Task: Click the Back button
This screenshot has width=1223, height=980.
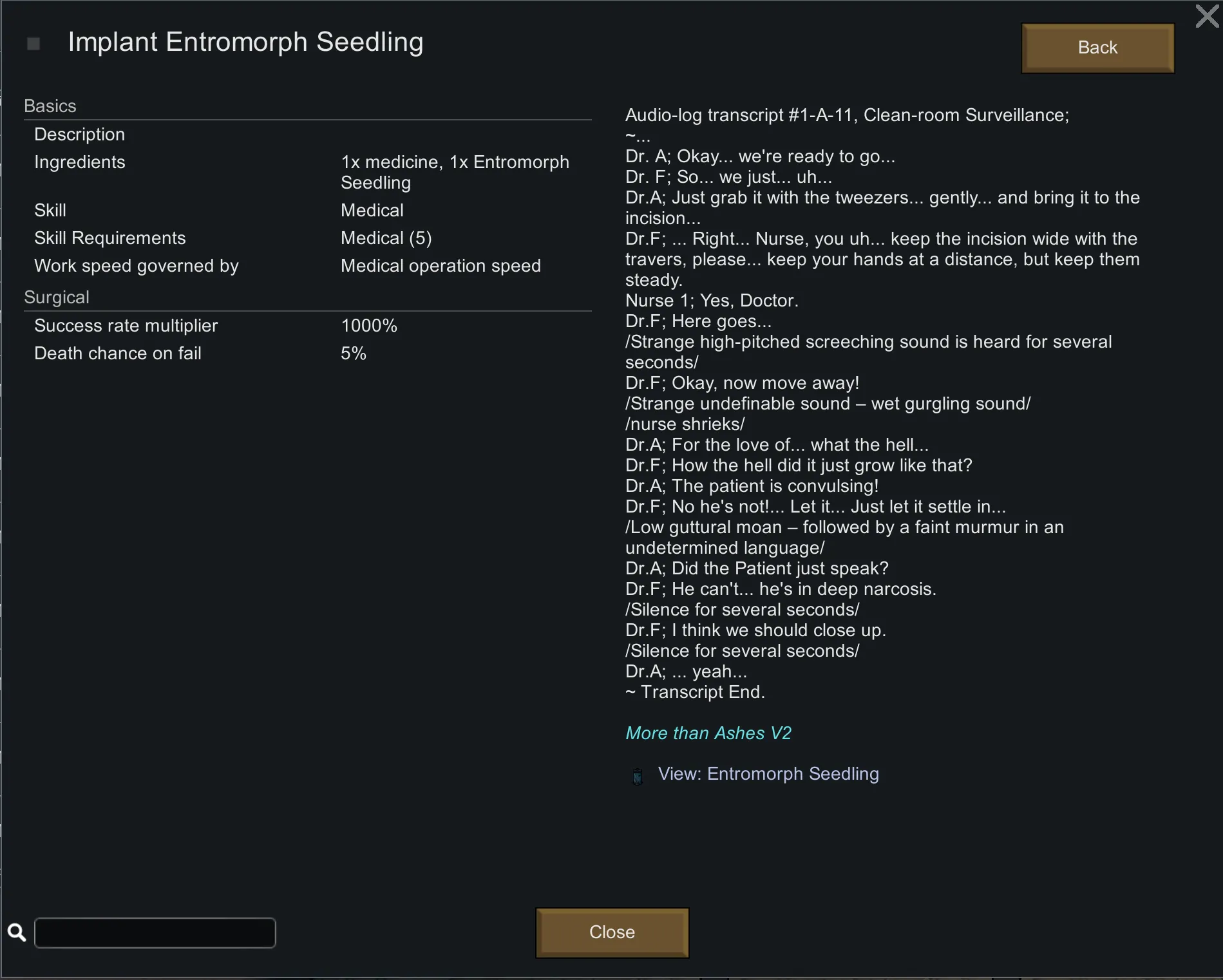Action: [1097, 48]
